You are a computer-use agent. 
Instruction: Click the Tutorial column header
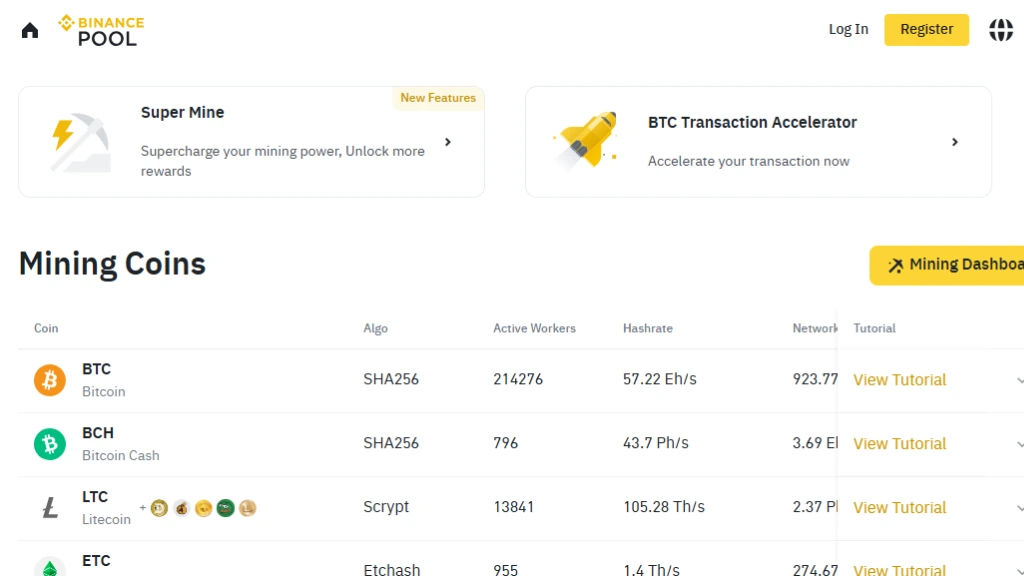[x=874, y=328]
